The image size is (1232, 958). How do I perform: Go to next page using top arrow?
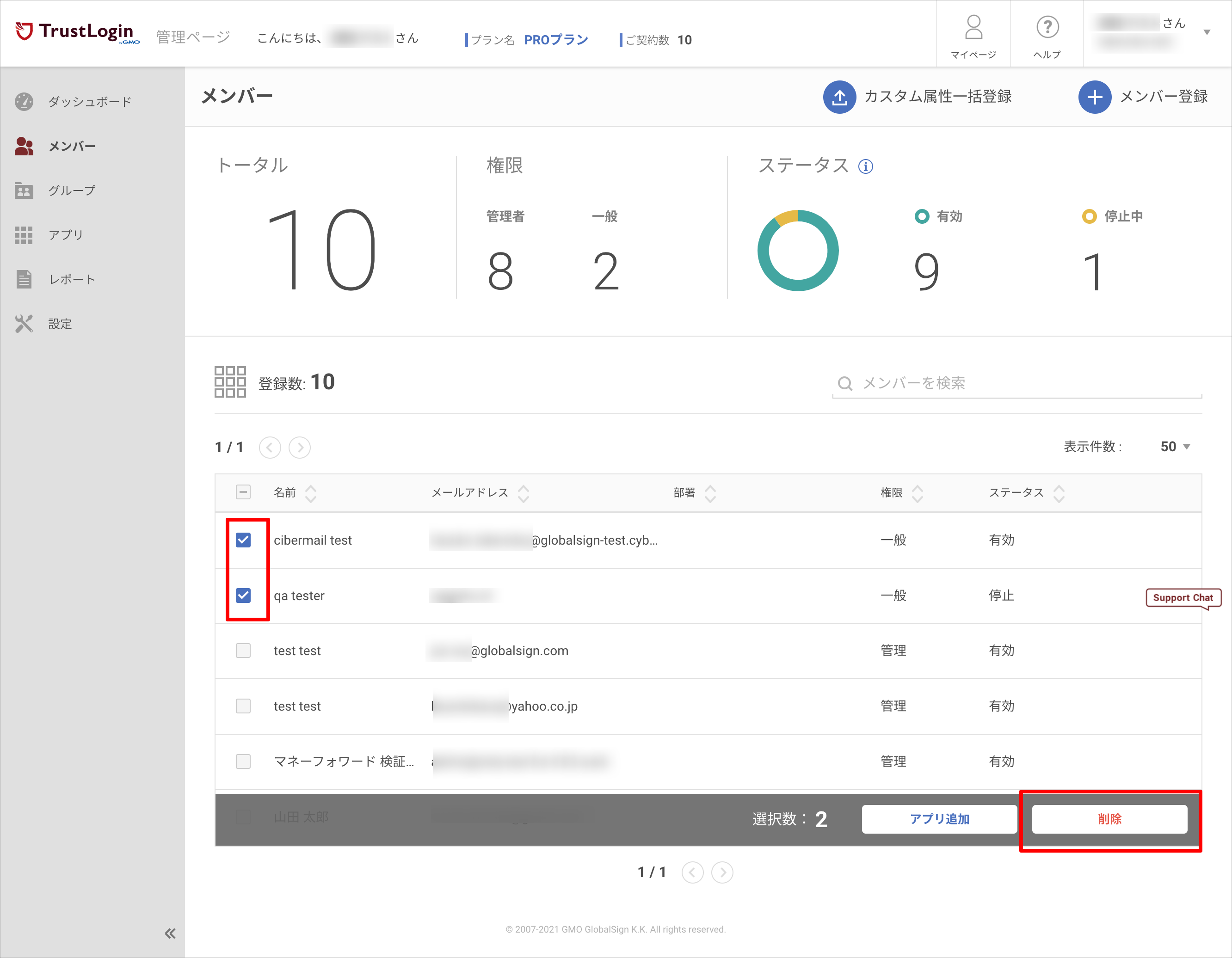300,448
